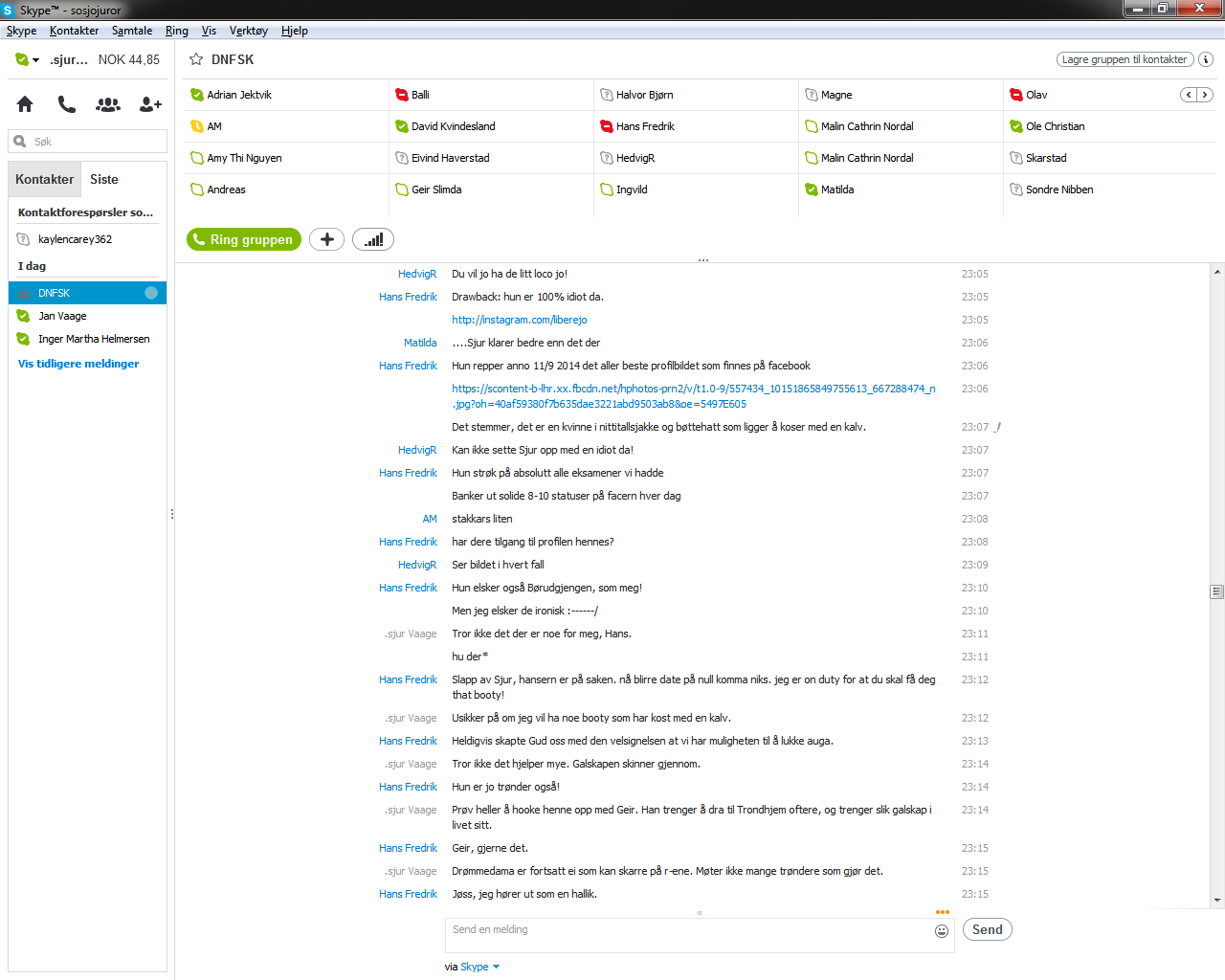This screenshot has height=980, width=1225.
Task: Open the own status dropdown arrow
Action: click(35, 60)
